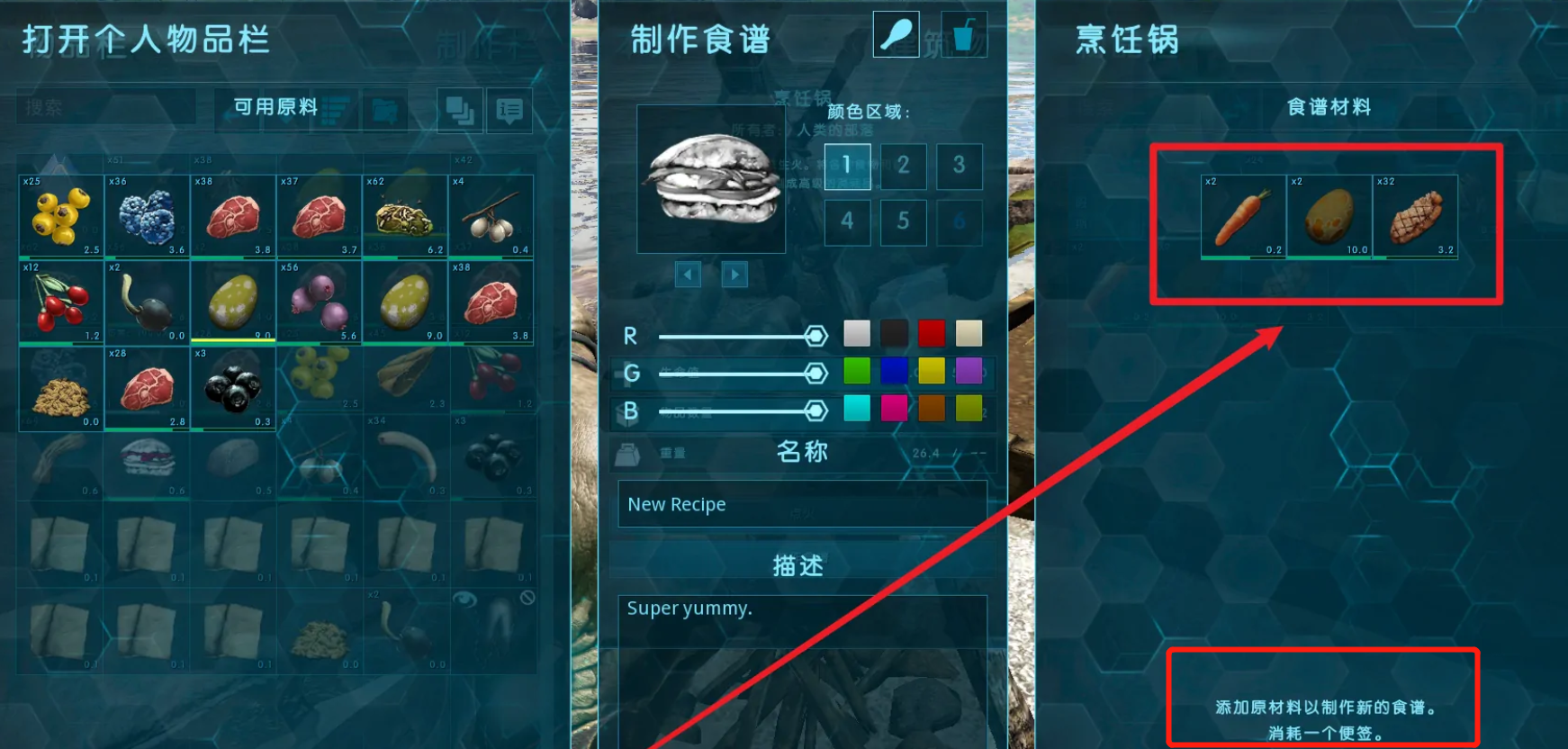Select the blue berries x36 item
This screenshot has width=1568, height=749.
pos(147,216)
